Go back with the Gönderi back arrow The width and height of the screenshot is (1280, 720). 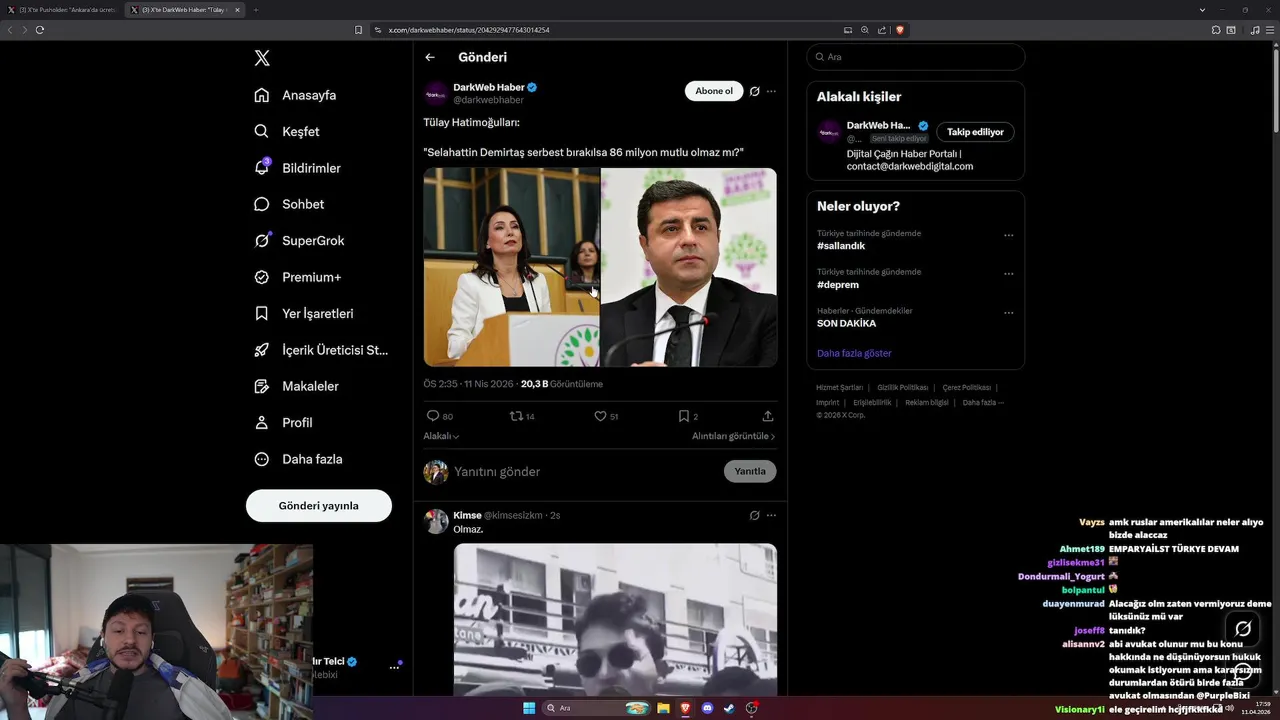[430, 57]
